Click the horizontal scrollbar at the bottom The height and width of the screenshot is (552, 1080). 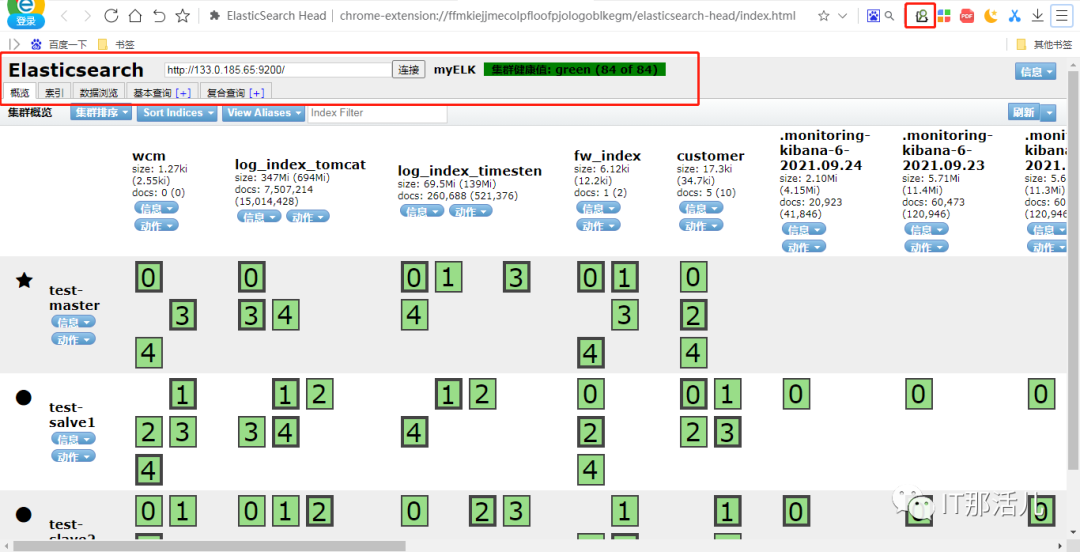point(209,546)
